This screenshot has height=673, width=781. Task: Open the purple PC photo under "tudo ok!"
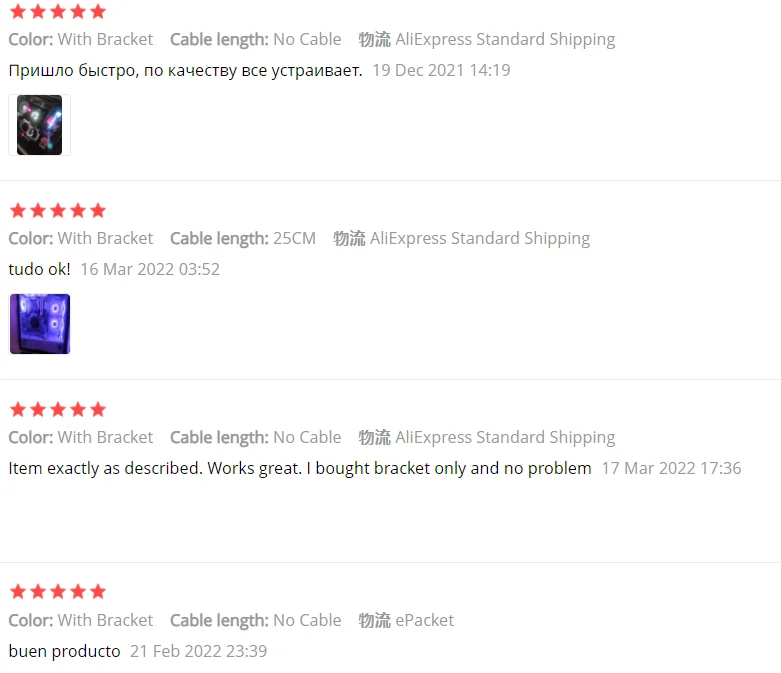[40, 324]
